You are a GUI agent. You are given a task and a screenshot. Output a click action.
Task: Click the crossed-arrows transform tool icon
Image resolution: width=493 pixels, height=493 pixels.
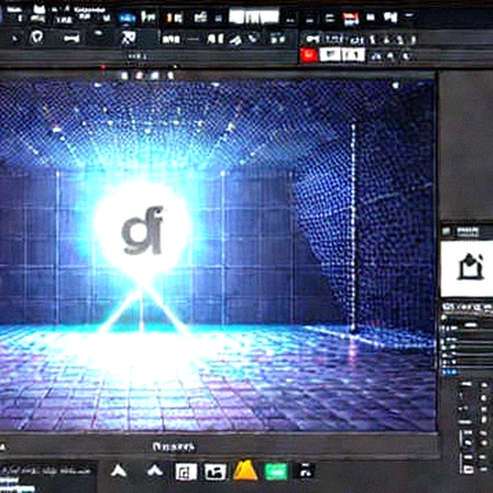pos(128,38)
